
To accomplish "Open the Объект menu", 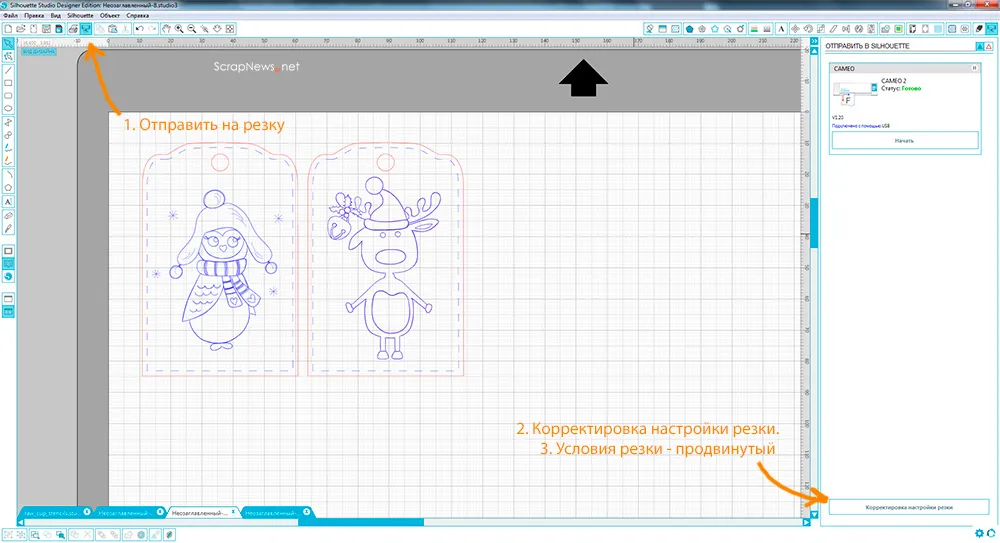I will [110, 15].
